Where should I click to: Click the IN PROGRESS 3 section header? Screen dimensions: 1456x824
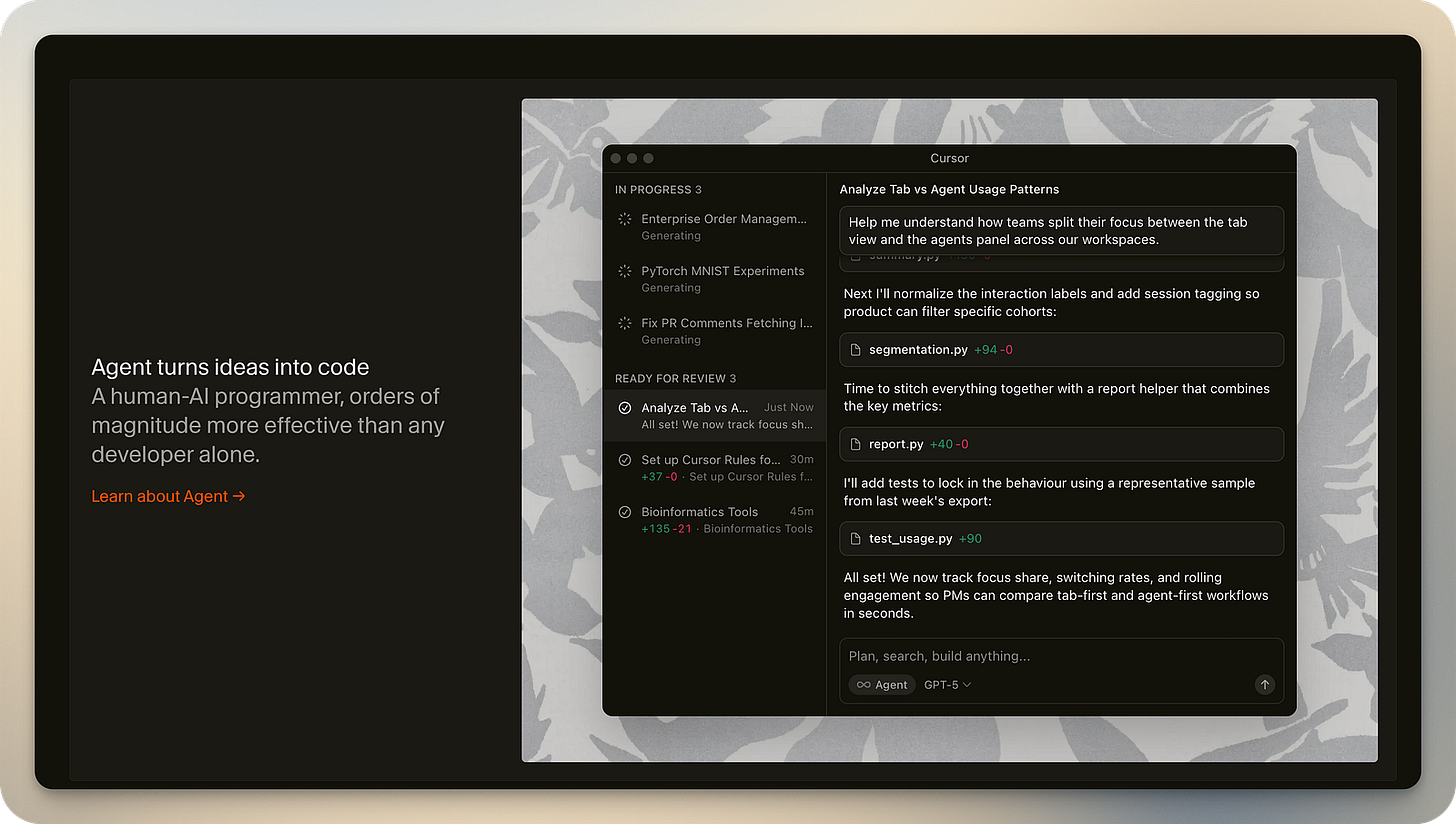click(x=658, y=190)
